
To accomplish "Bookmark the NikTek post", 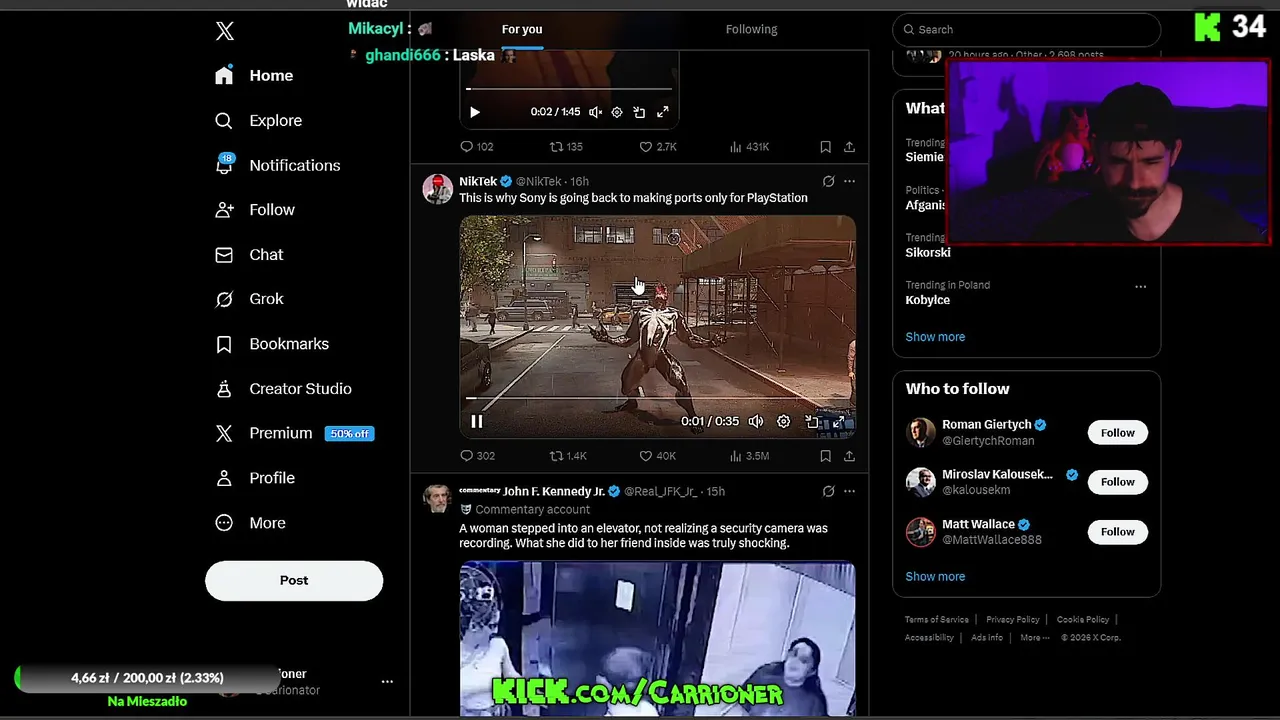I will 825,456.
